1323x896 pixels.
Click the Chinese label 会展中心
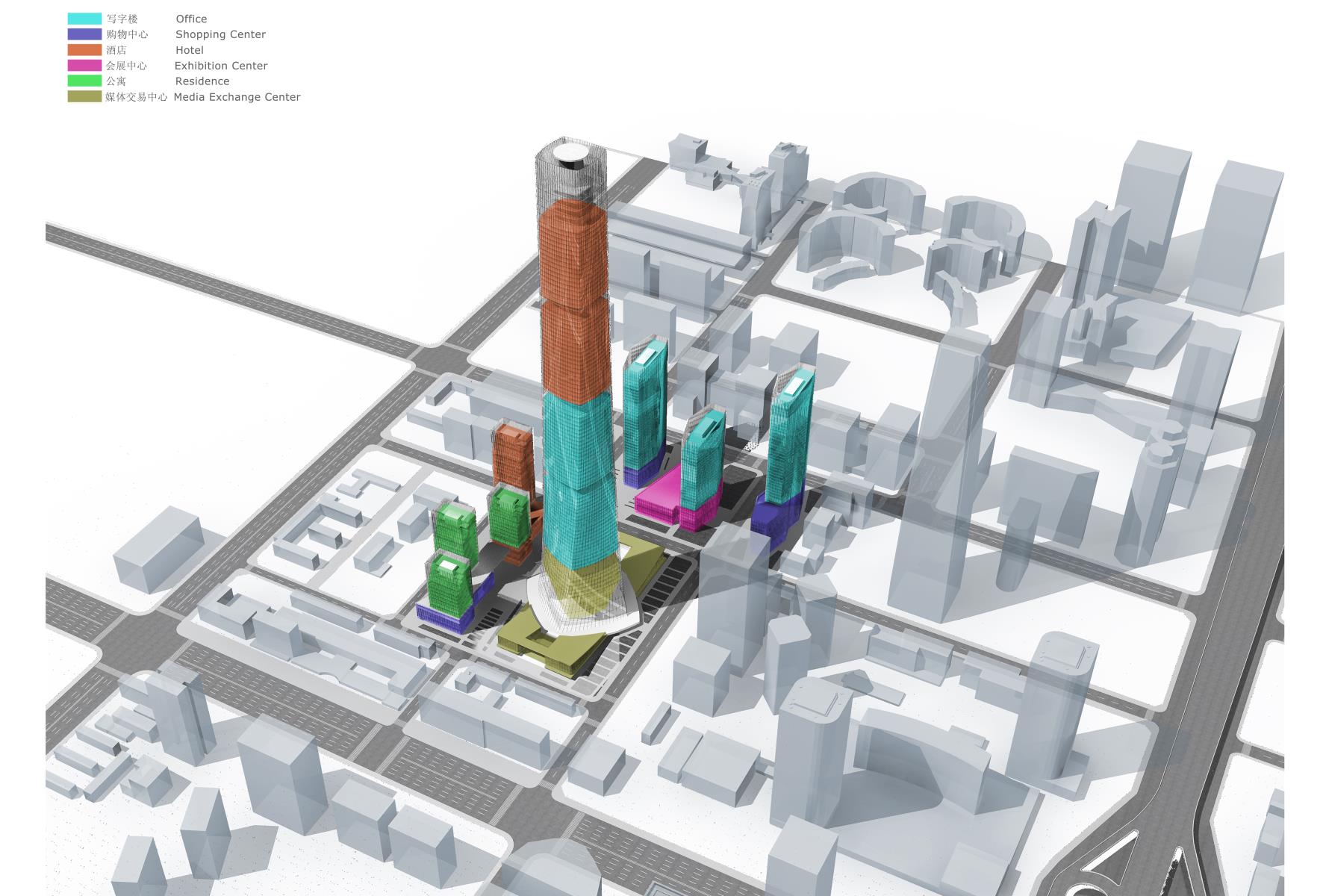127,66
